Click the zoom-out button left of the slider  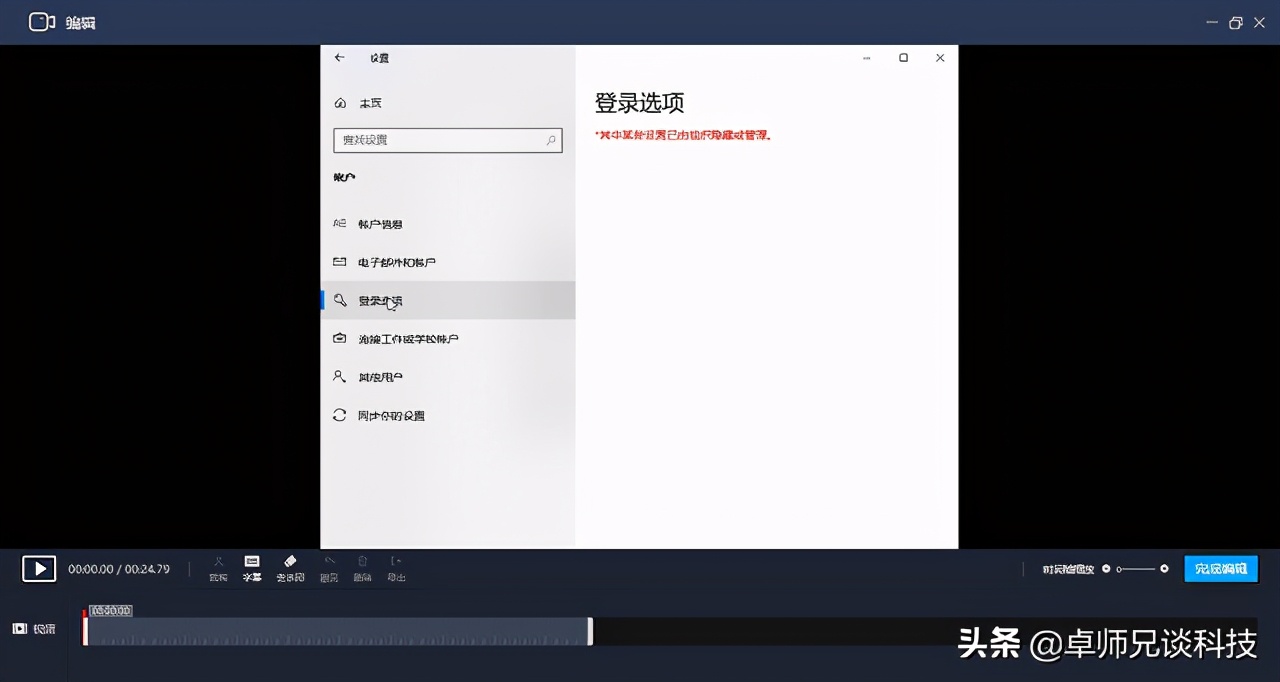1106,569
